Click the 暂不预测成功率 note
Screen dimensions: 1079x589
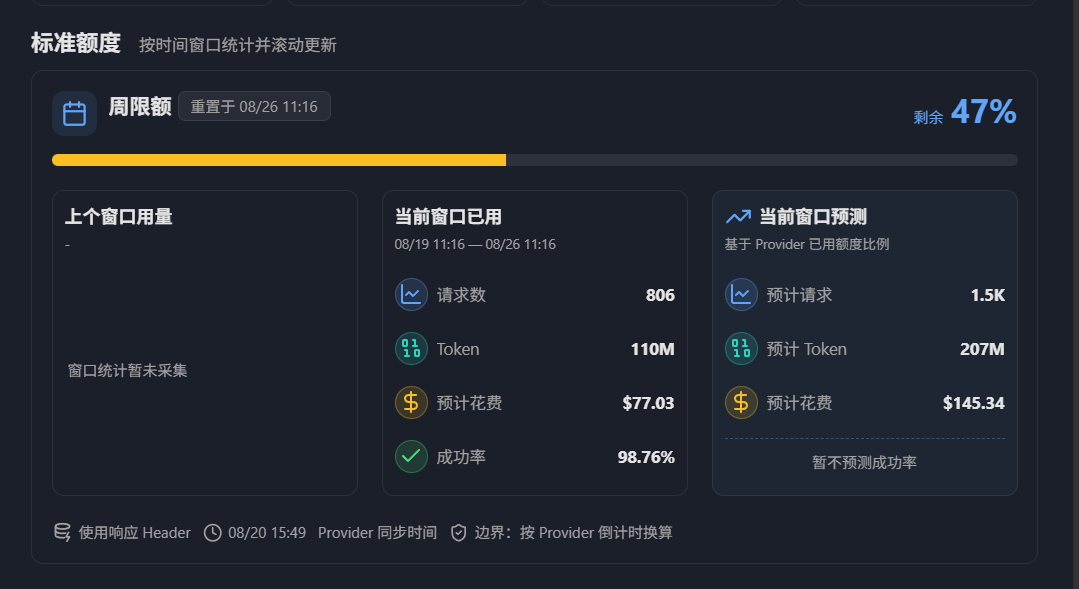click(864, 462)
